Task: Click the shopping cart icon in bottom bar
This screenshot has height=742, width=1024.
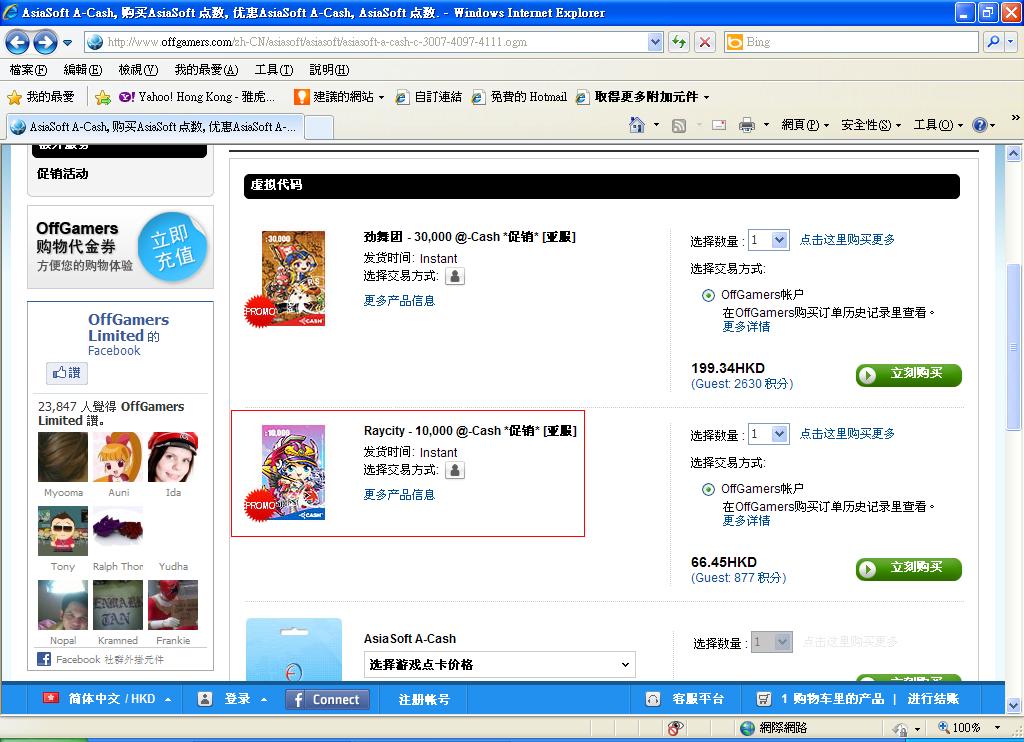Action: (x=763, y=700)
